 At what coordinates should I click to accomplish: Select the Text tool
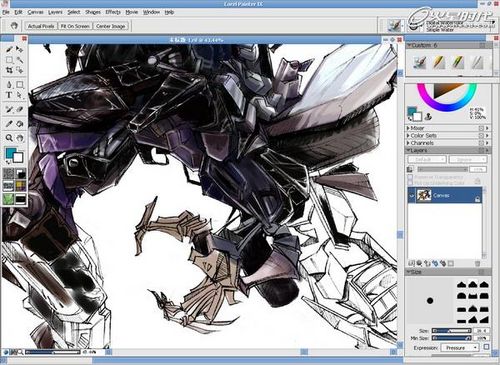coord(9,95)
